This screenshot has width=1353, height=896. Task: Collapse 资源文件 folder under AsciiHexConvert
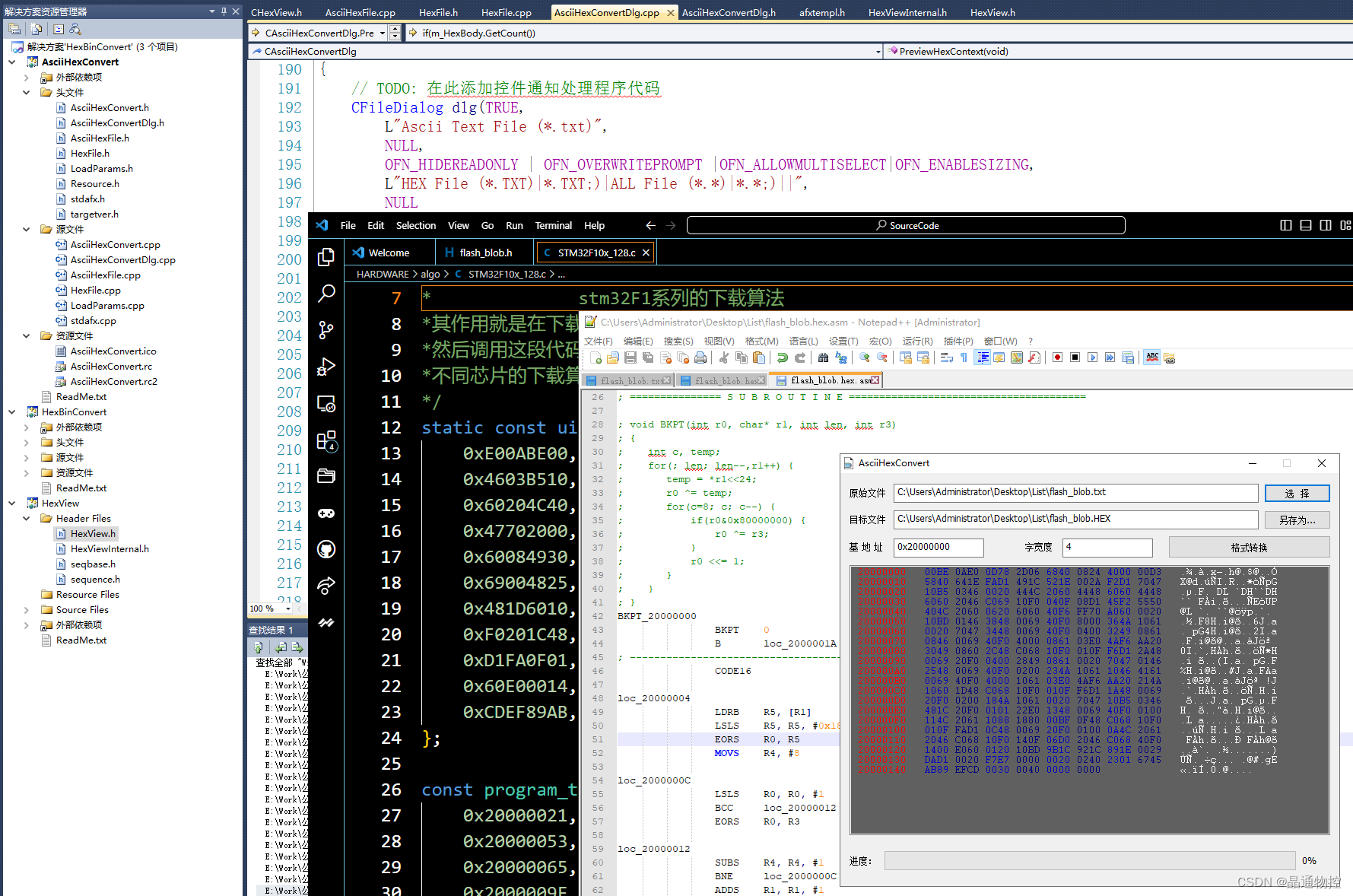coord(27,336)
